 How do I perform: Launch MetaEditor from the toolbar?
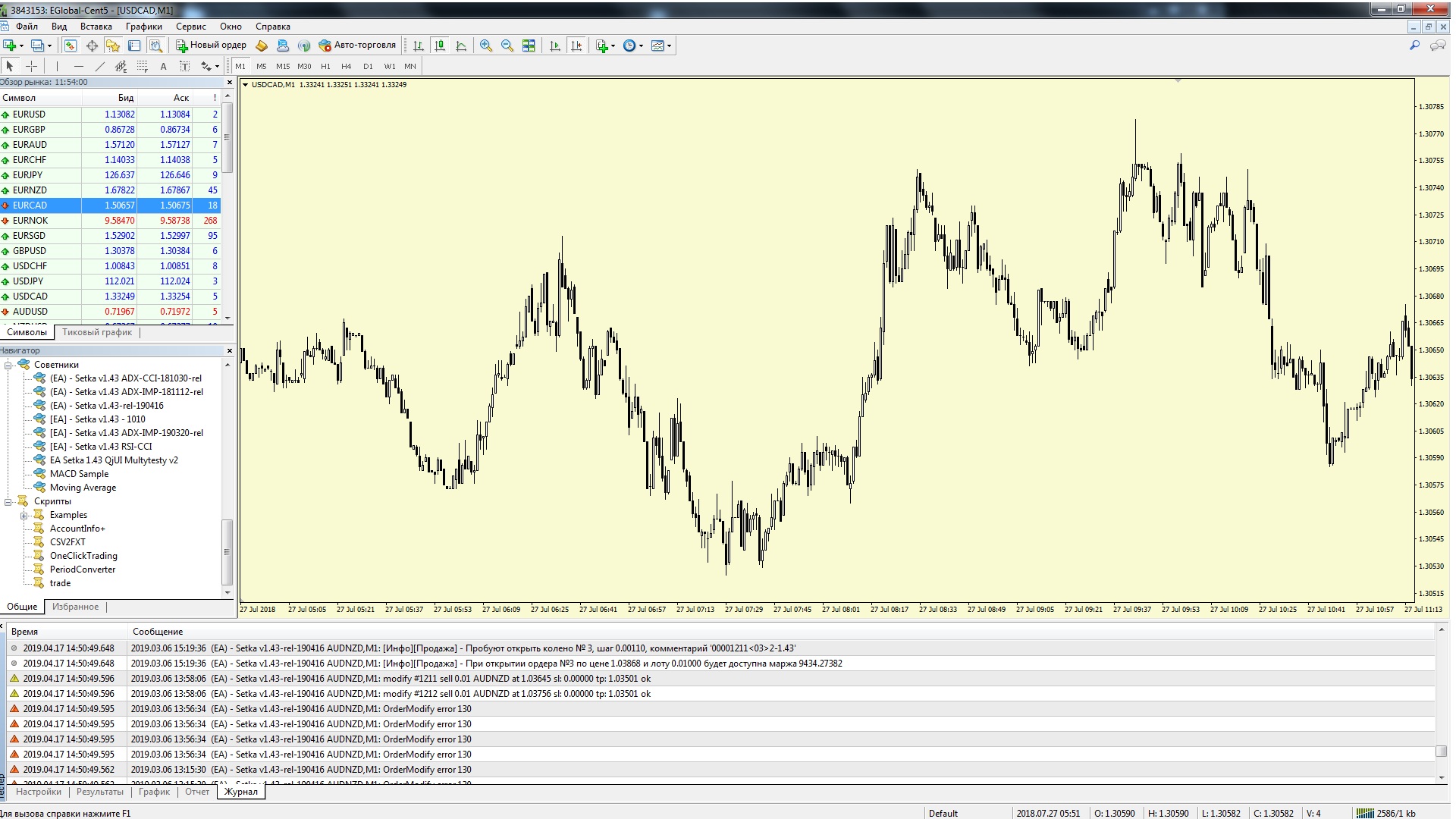pyautogui.click(x=262, y=45)
